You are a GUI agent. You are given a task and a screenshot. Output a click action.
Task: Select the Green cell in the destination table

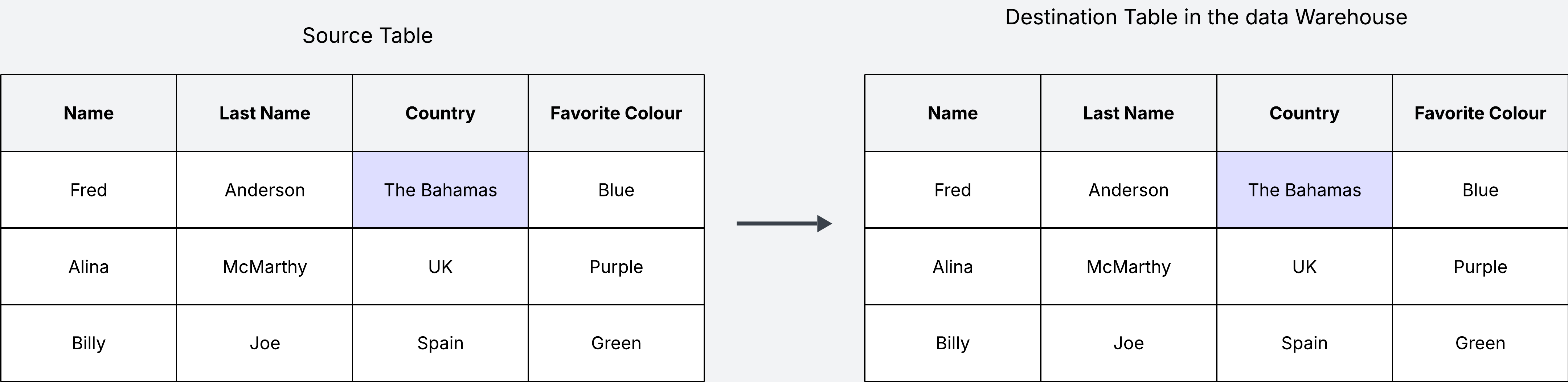coord(1480,343)
